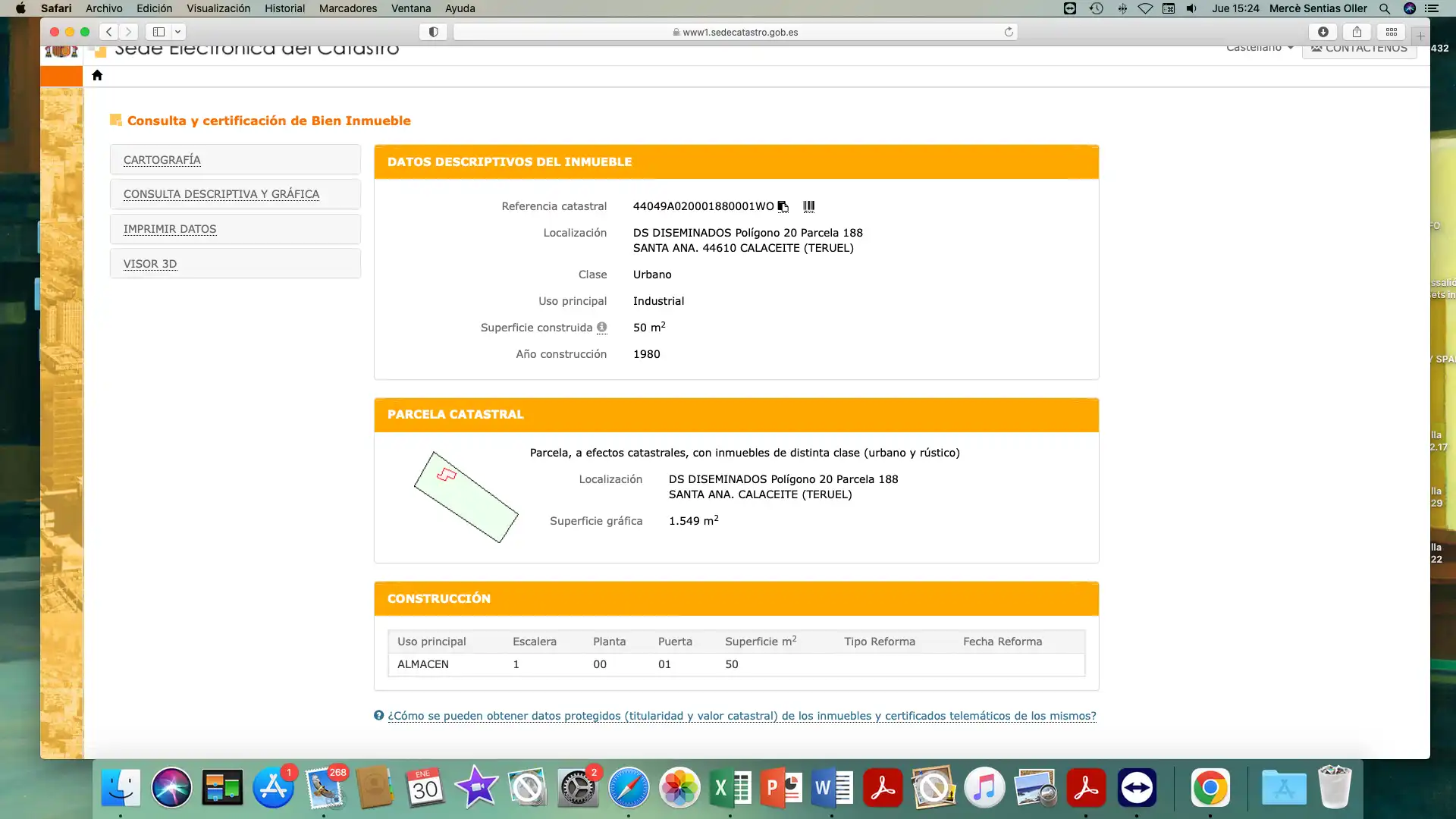1456x819 pixels.
Task: Open the Historial menu
Action: 284,8
